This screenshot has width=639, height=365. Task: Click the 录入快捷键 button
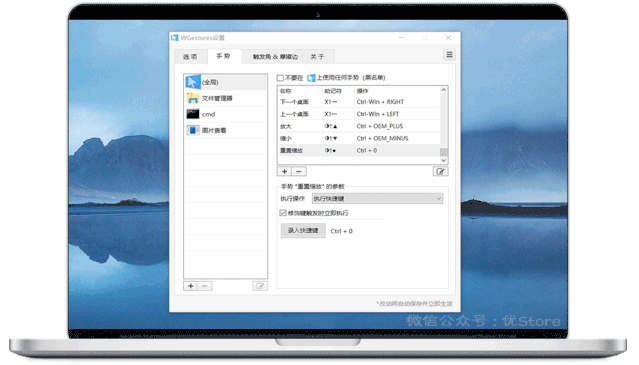click(x=303, y=231)
